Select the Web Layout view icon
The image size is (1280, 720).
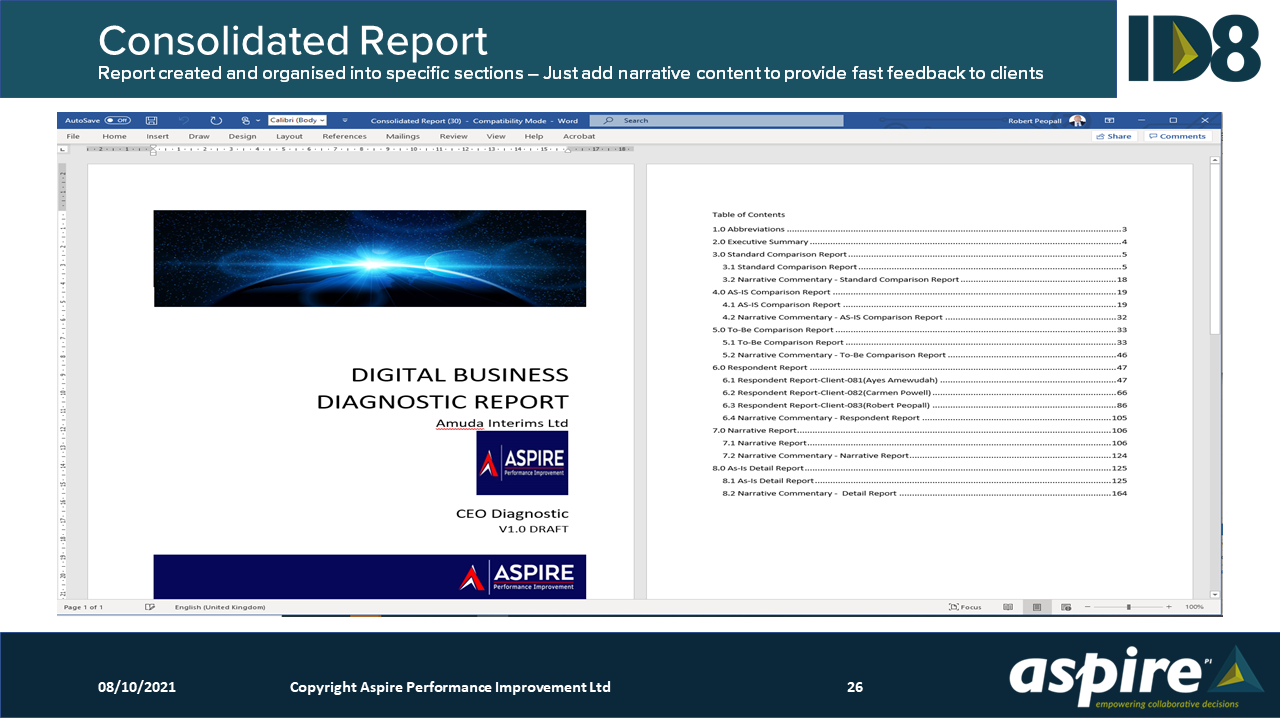pyautogui.click(x=1066, y=607)
